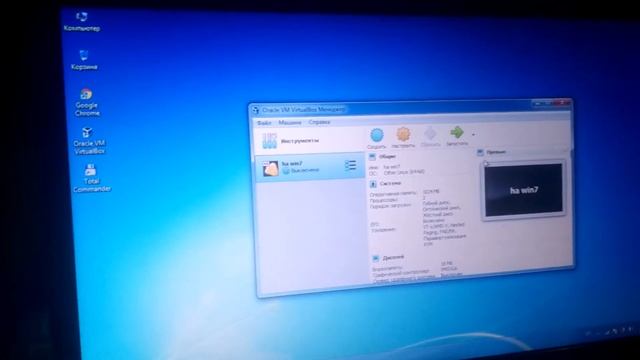Click the Оперативная память label
Screen dimensions: 640x360
click(x=393, y=193)
